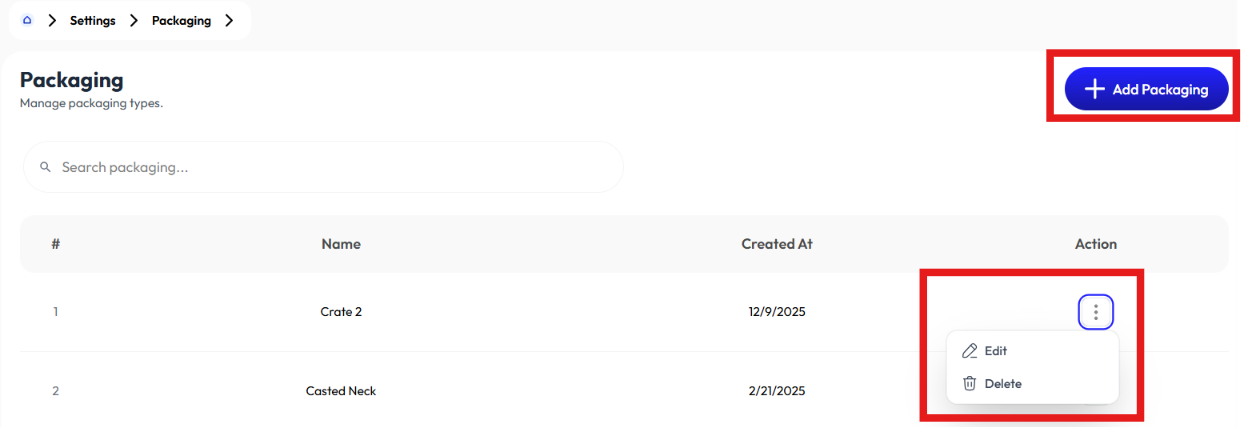Click the Created At column header
The height and width of the screenshot is (427, 1241).
pyautogui.click(x=777, y=244)
